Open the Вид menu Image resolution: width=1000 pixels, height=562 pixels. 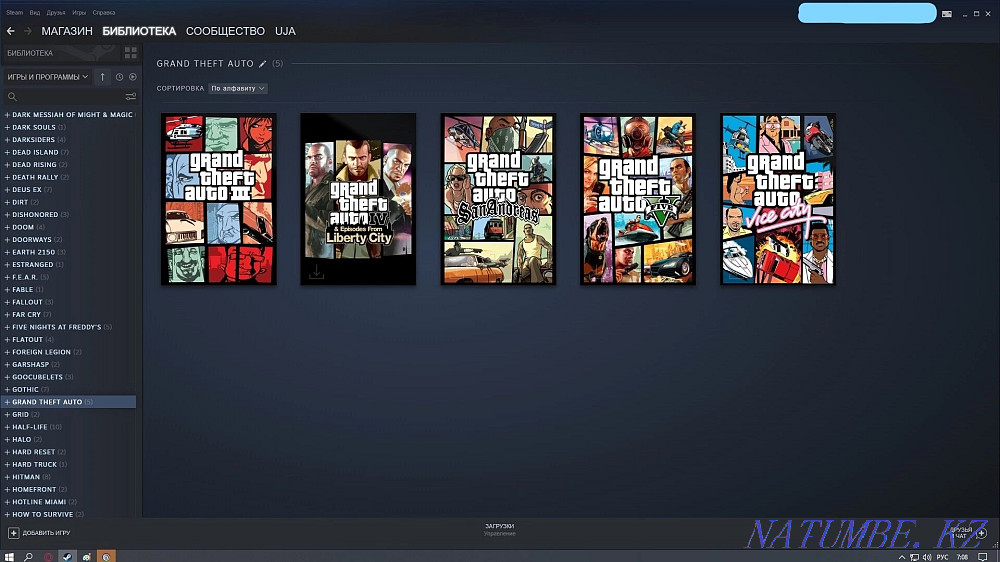(34, 12)
